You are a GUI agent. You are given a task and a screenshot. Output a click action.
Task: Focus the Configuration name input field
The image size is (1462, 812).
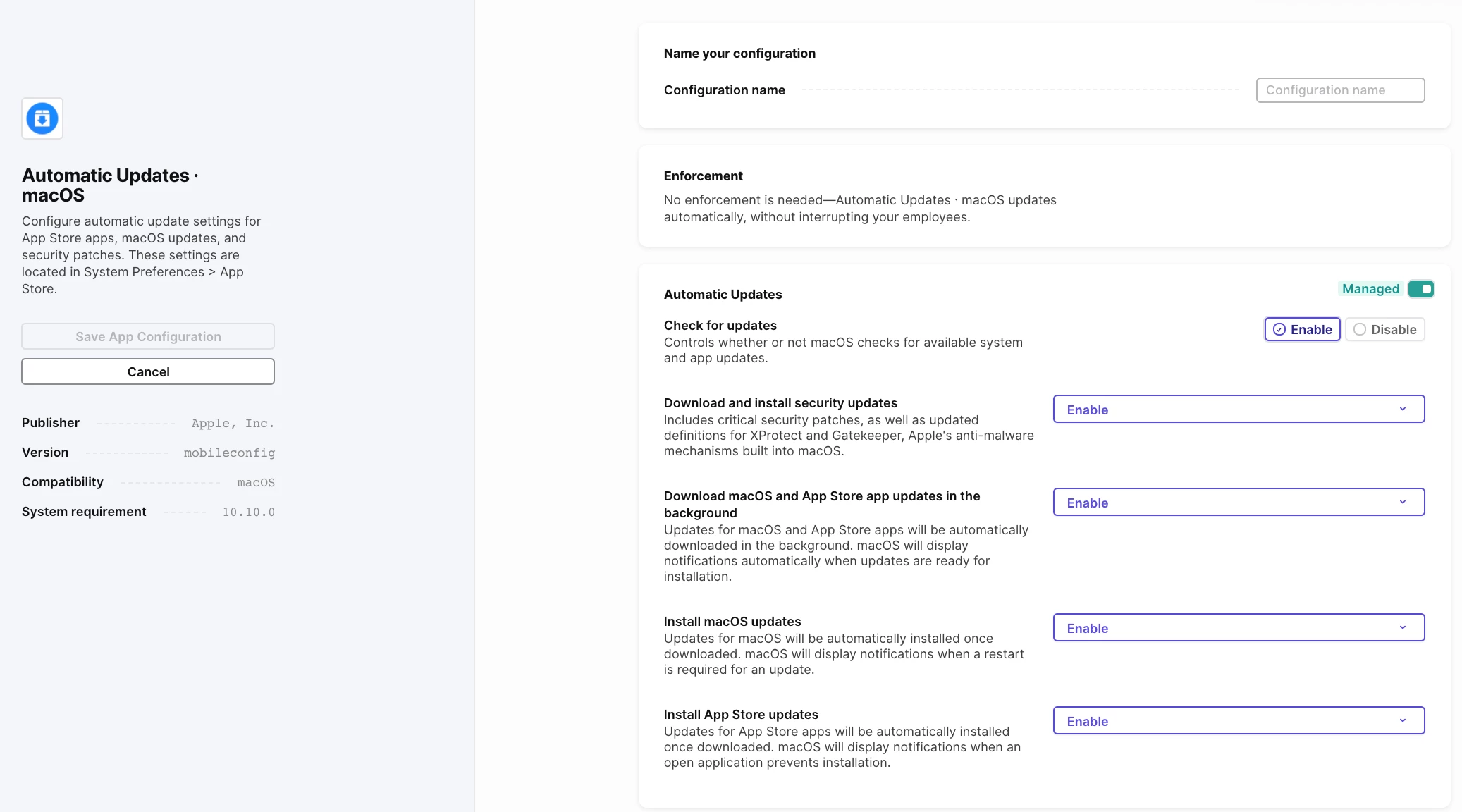click(1340, 90)
